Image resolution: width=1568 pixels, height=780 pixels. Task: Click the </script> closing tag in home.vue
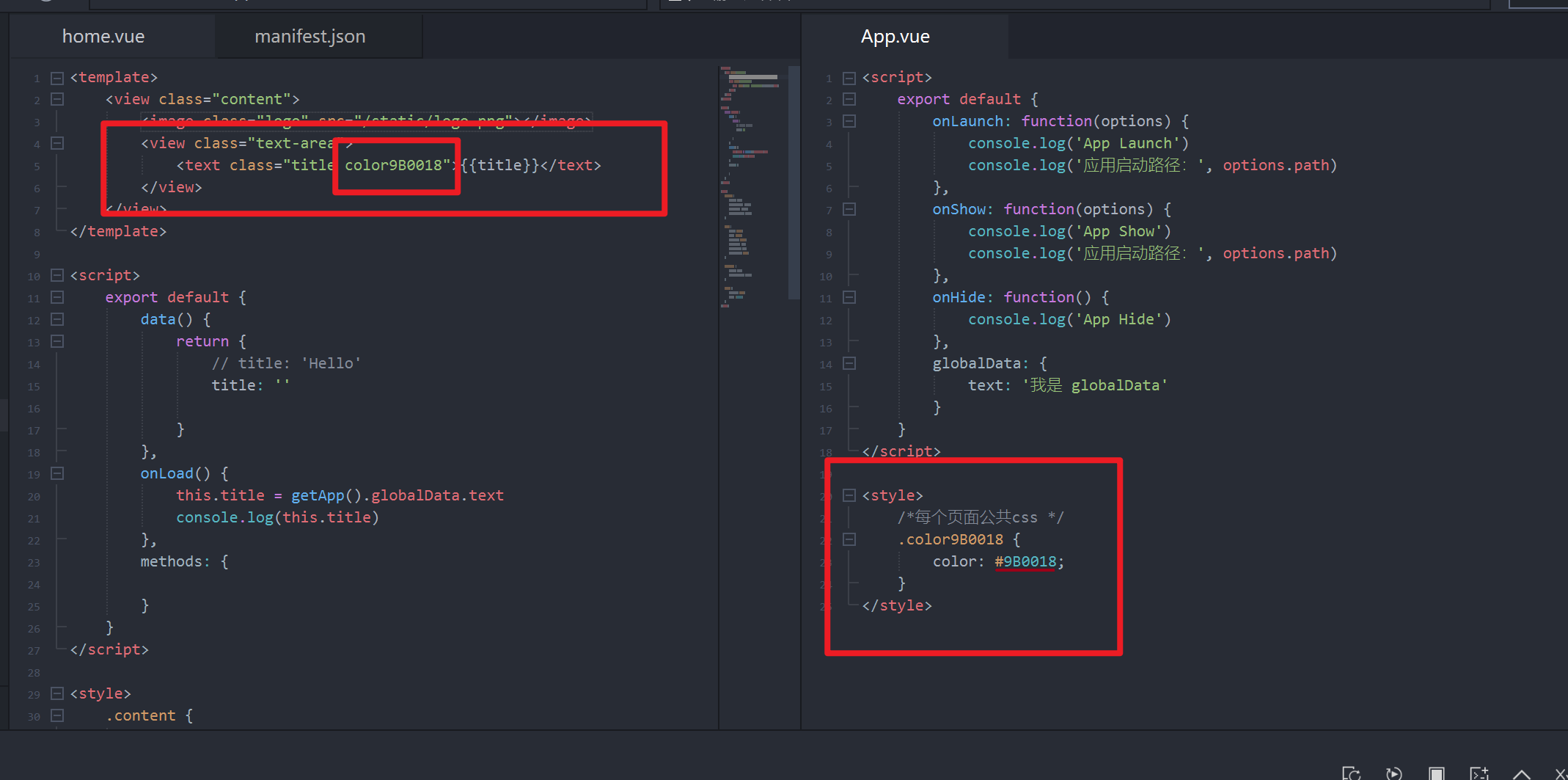(109, 649)
